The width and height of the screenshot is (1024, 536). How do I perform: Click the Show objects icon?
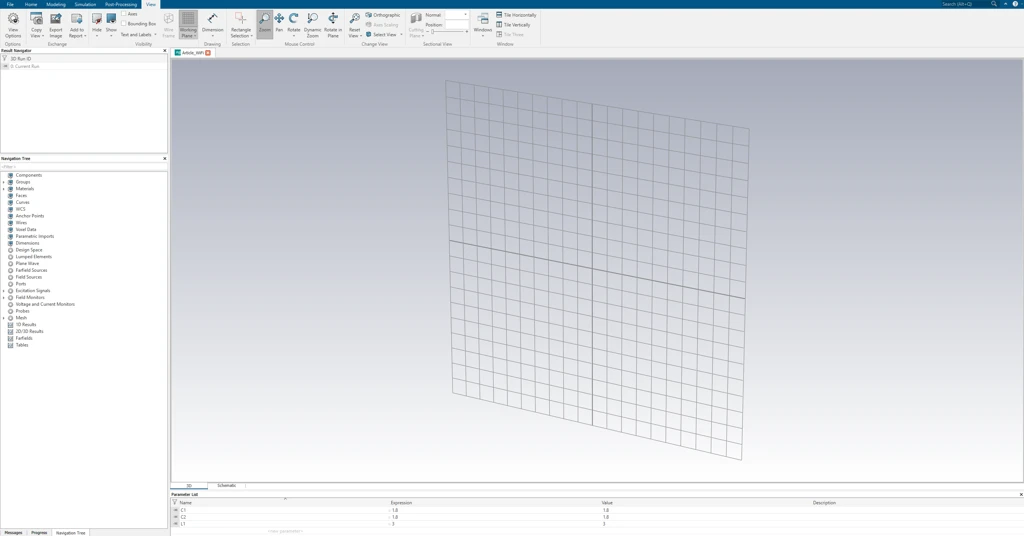point(111,19)
